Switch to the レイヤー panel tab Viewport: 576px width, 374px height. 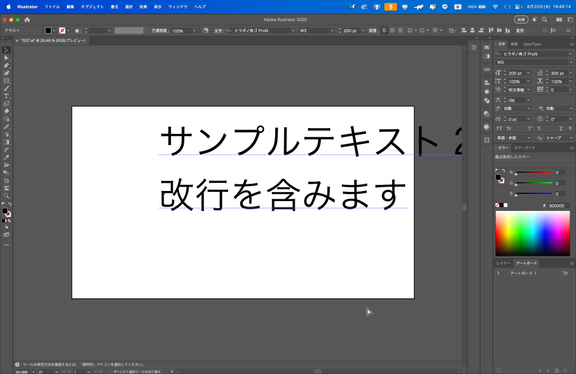[x=503, y=263]
